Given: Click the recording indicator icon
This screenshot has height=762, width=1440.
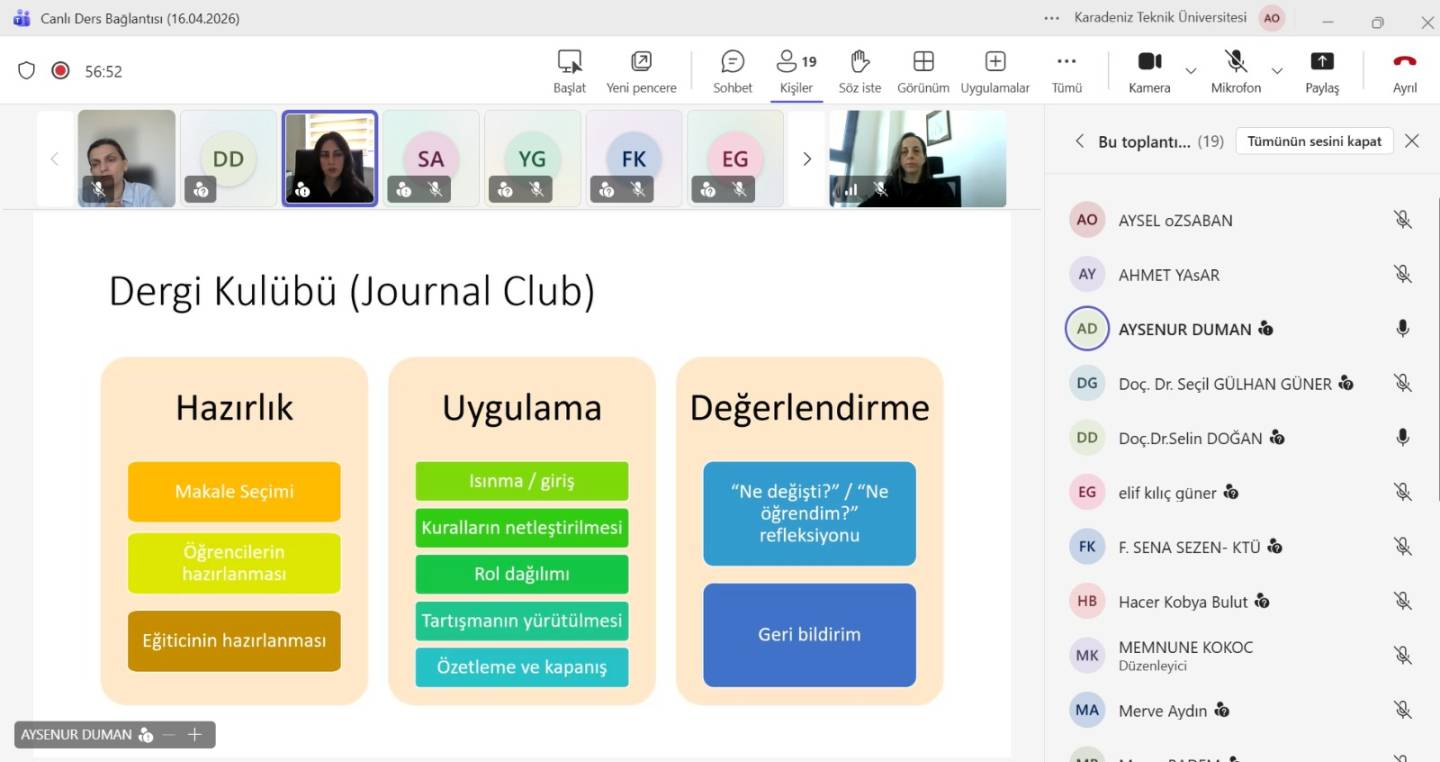Looking at the screenshot, I should [60, 71].
